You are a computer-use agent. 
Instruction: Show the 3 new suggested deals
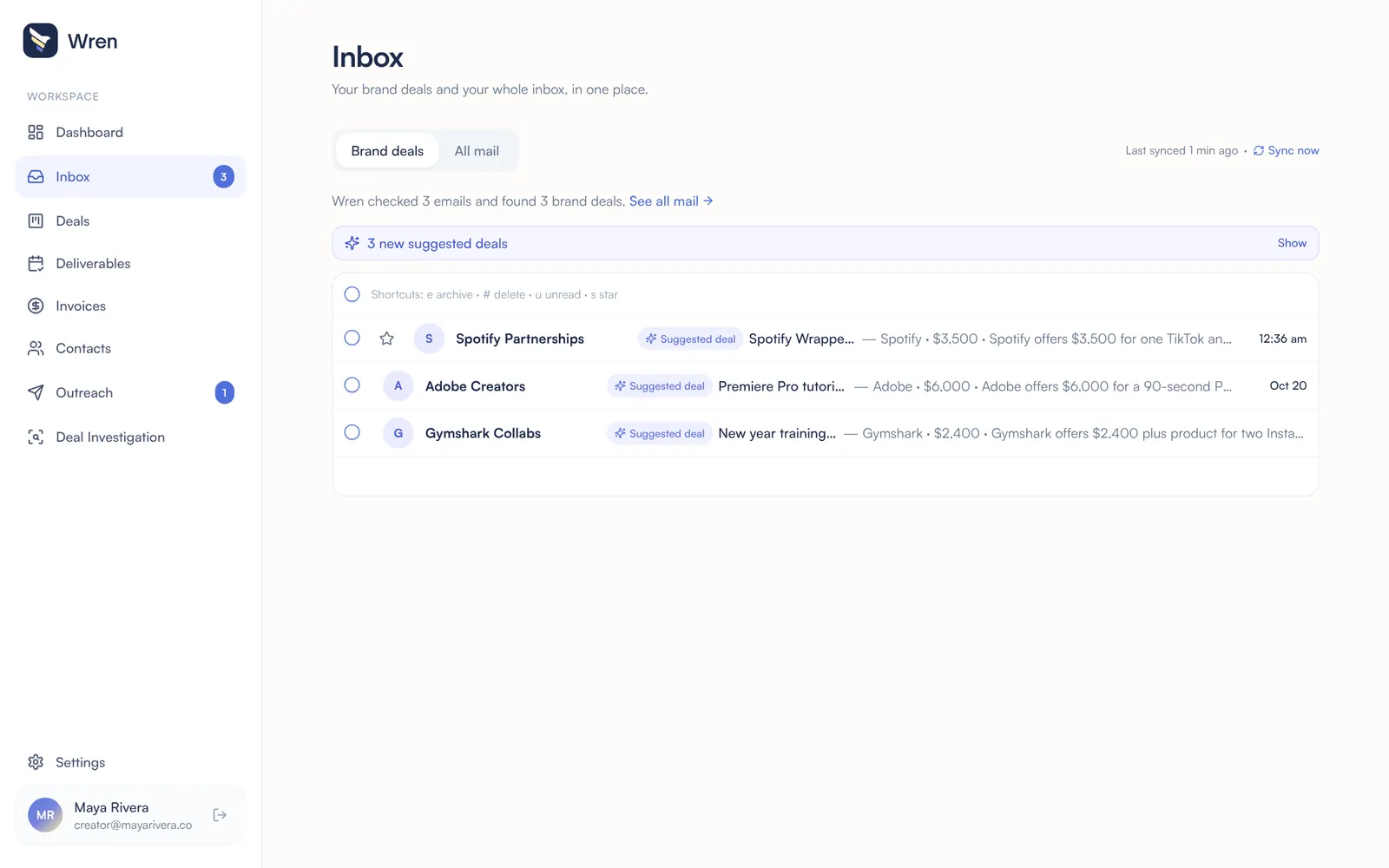click(x=1292, y=243)
